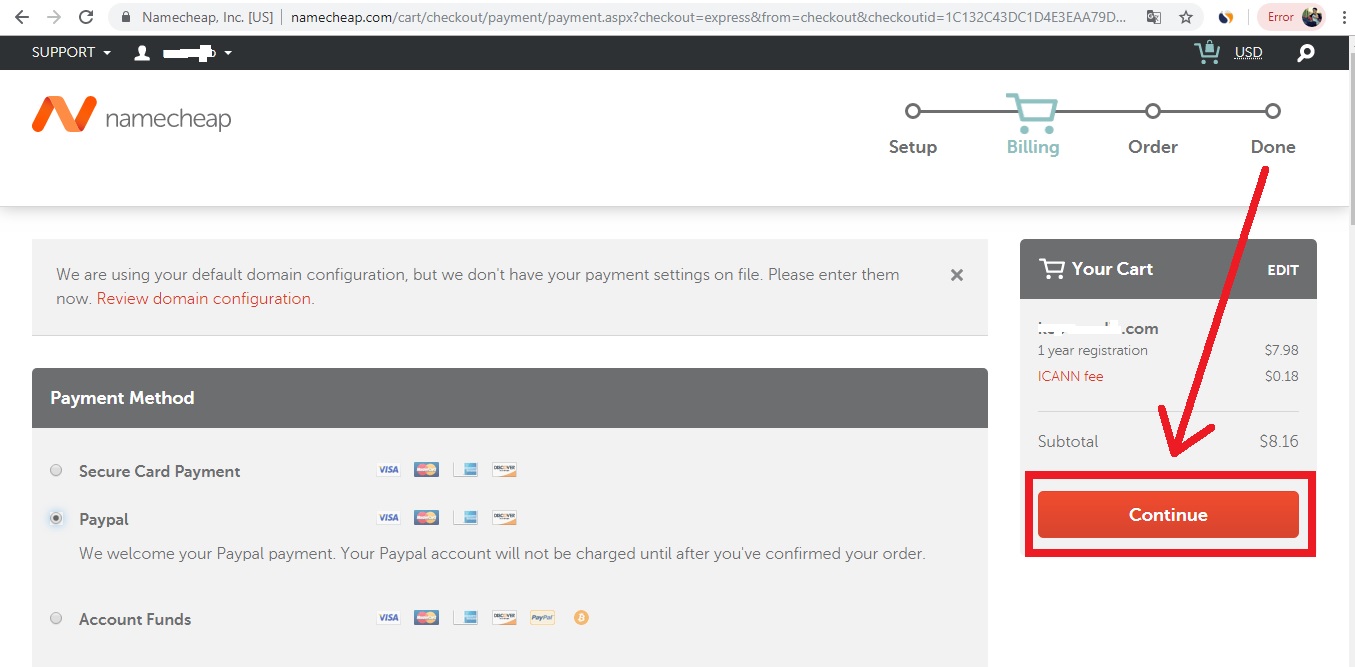Click the address bar URL

point(708,17)
